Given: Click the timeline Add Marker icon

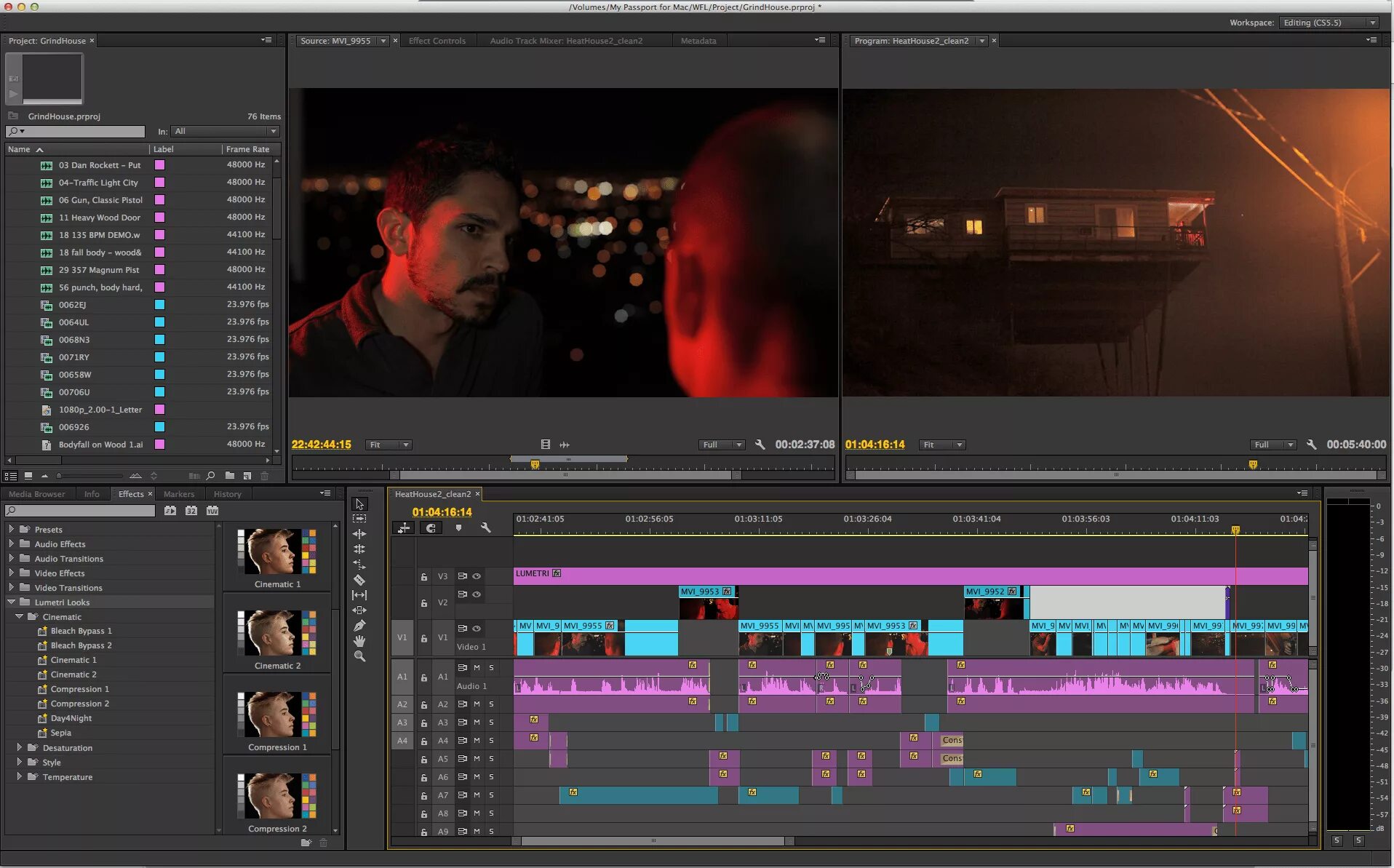Looking at the screenshot, I should click(458, 528).
